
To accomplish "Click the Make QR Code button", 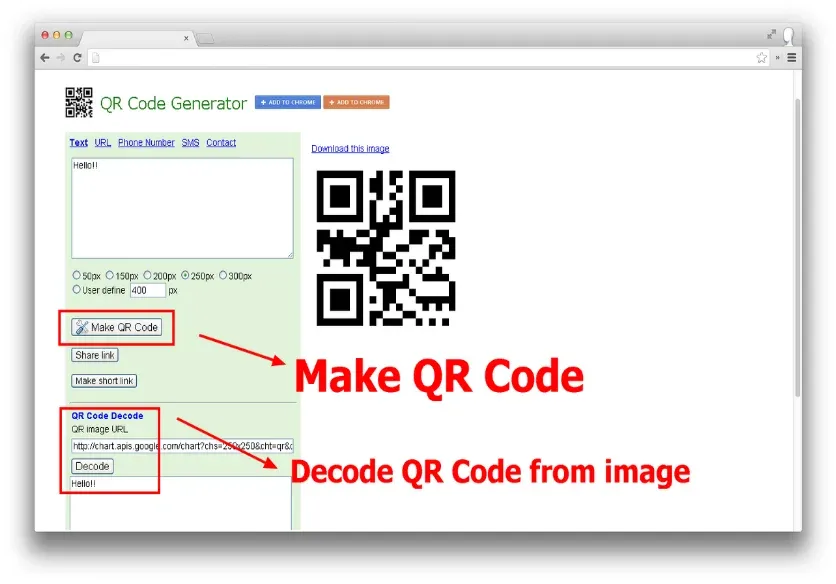I will (x=116, y=327).
